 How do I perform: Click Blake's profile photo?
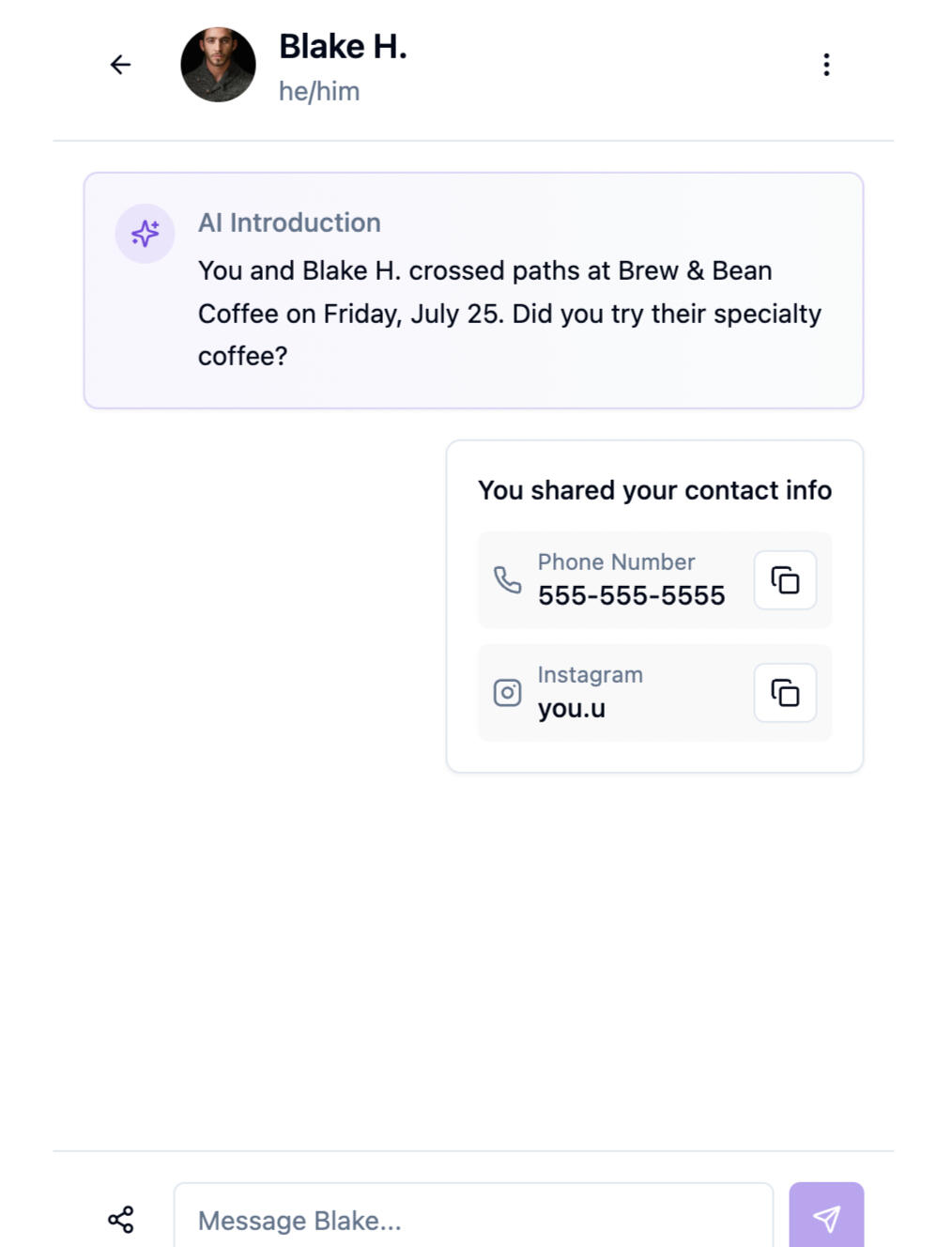click(x=218, y=65)
